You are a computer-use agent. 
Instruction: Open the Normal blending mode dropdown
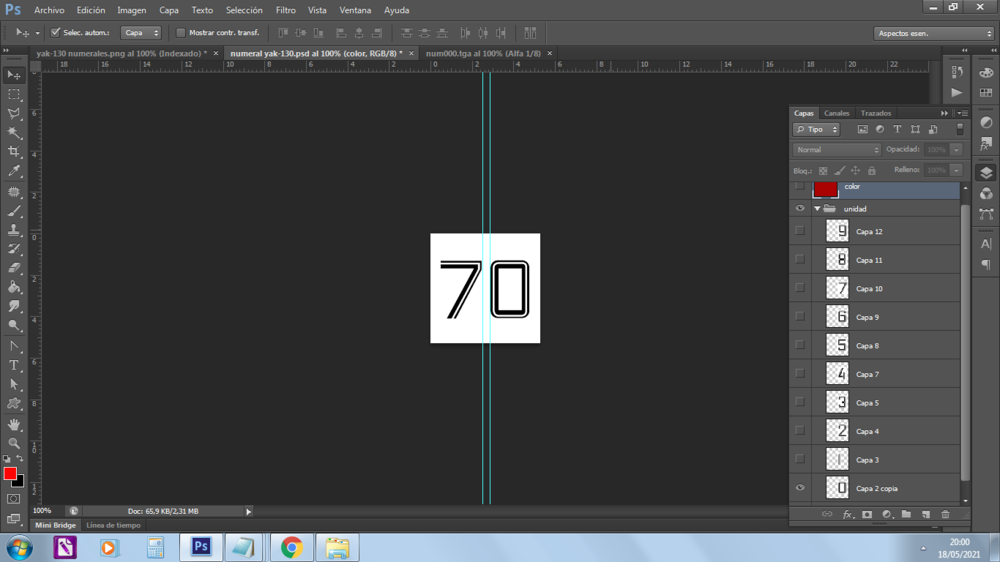pos(837,149)
